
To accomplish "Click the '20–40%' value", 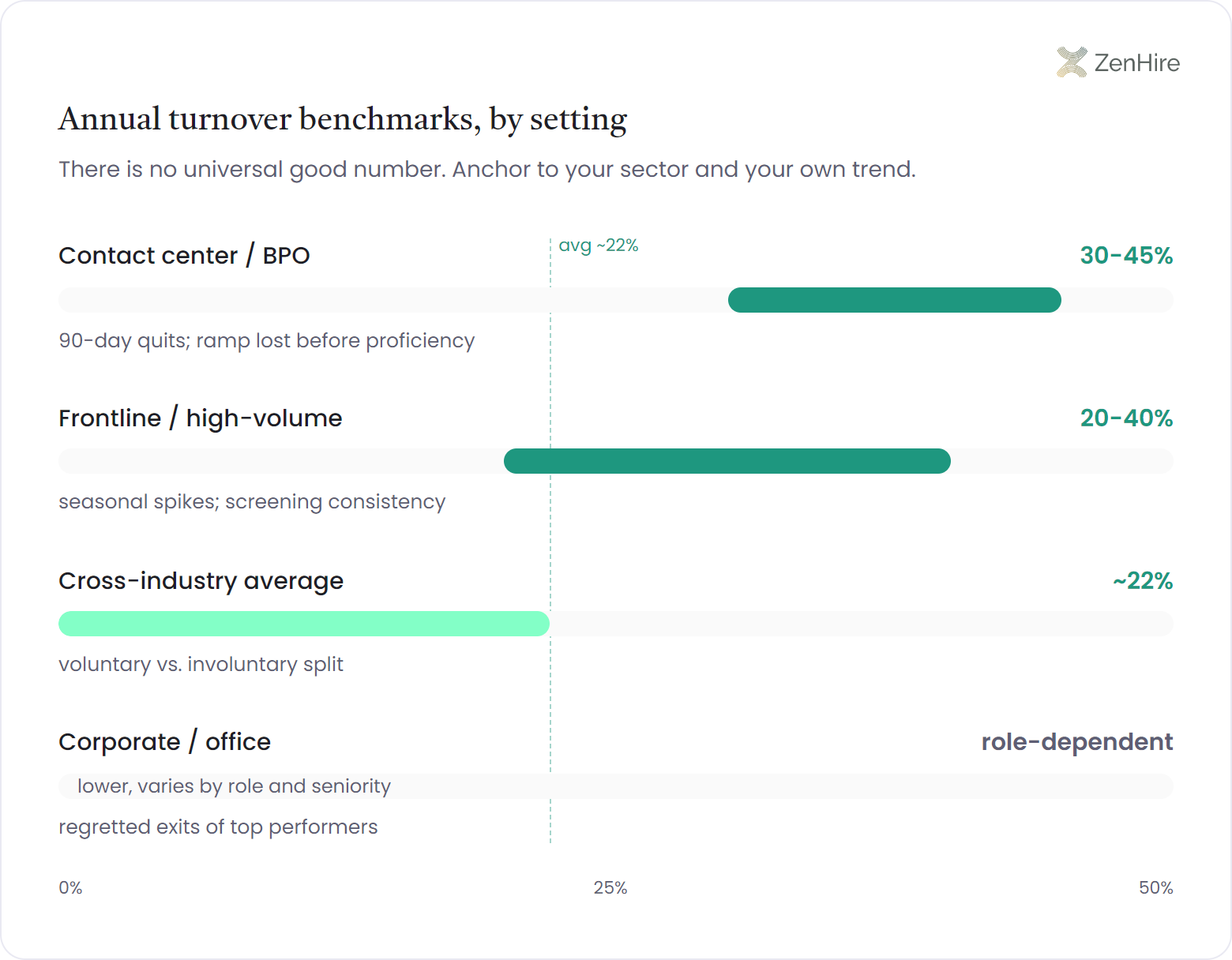I will 1126,418.
